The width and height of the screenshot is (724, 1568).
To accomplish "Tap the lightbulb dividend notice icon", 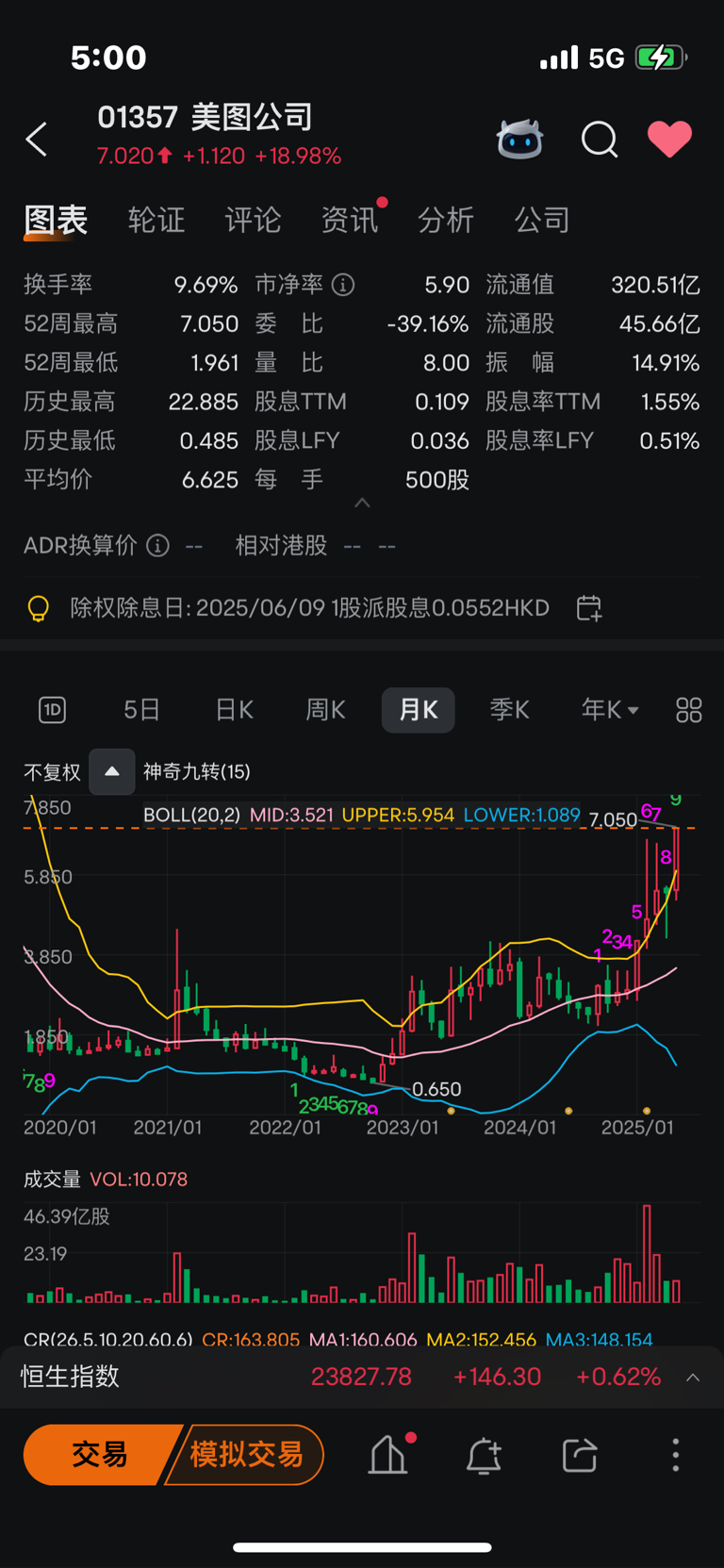I will click(38, 608).
